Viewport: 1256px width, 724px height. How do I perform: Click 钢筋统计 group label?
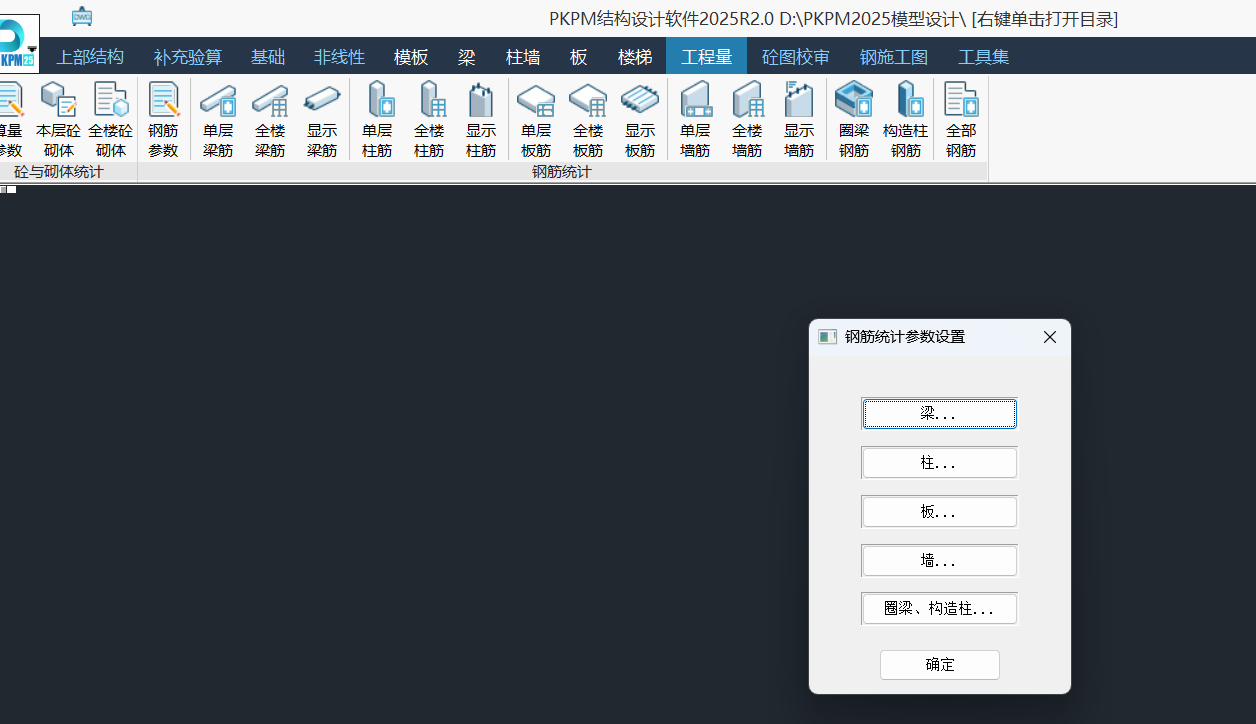click(x=562, y=172)
